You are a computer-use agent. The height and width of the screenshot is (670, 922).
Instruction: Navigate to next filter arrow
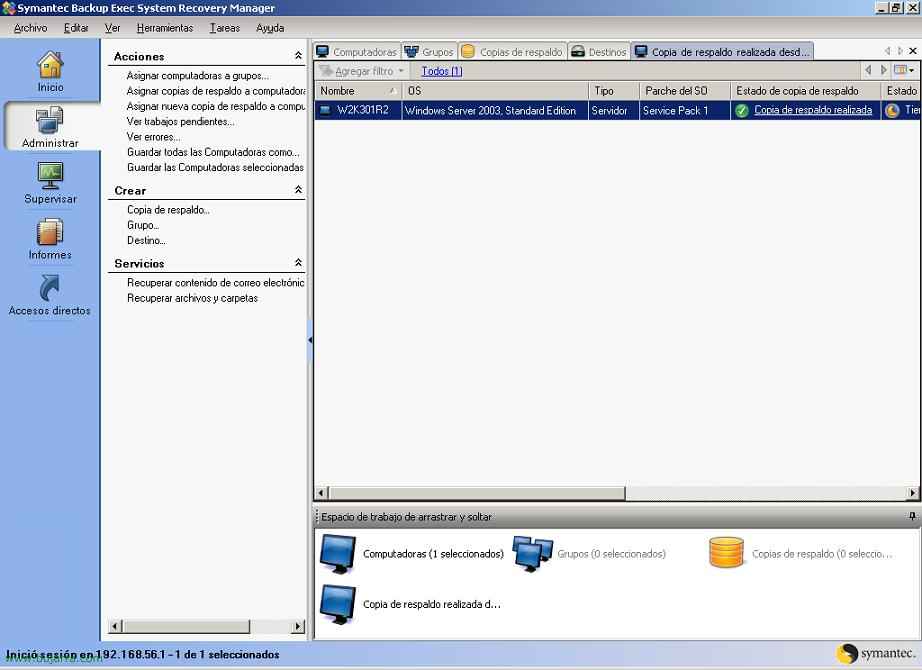point(883,70)
